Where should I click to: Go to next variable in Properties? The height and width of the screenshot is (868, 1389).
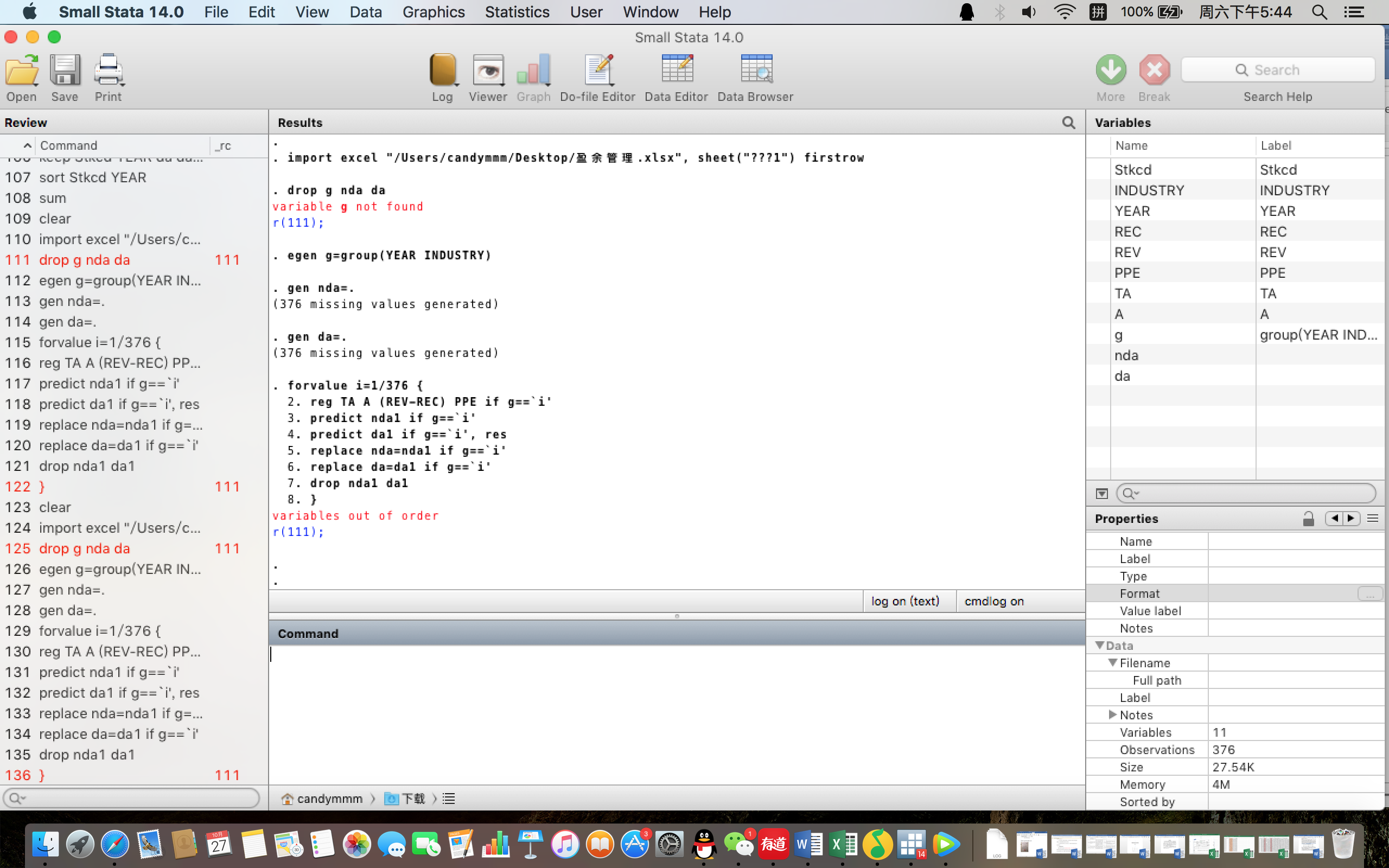pos(1351,519)
